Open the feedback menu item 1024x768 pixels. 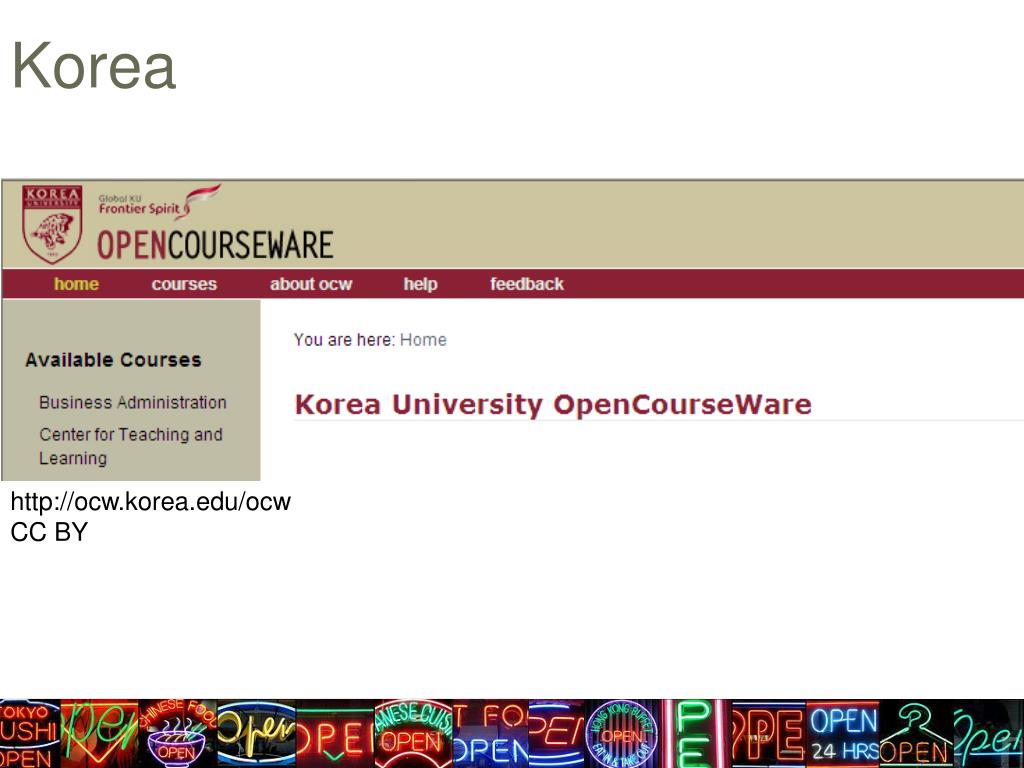coord(527,284)
